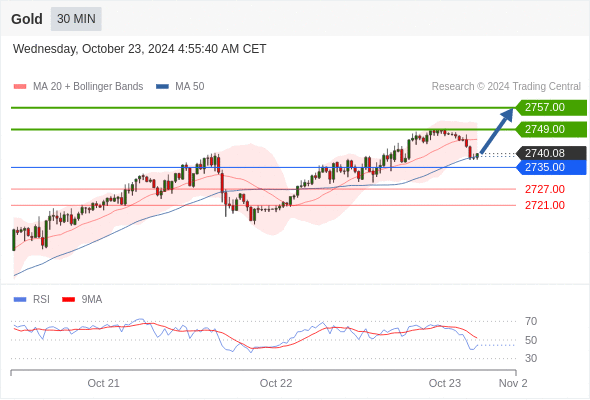Toggle the RSI legend entry
Viewport: 590px width, 400px height.
32,300
